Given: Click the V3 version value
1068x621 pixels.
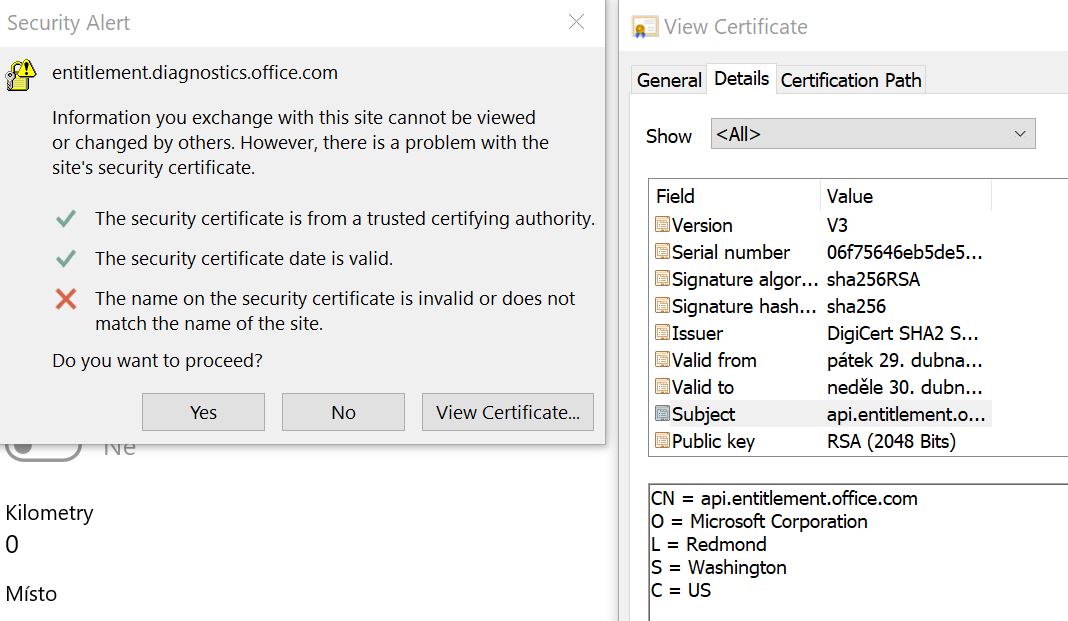Looking at the screenshot, I should pyautogui.click(x=837, y=225).
